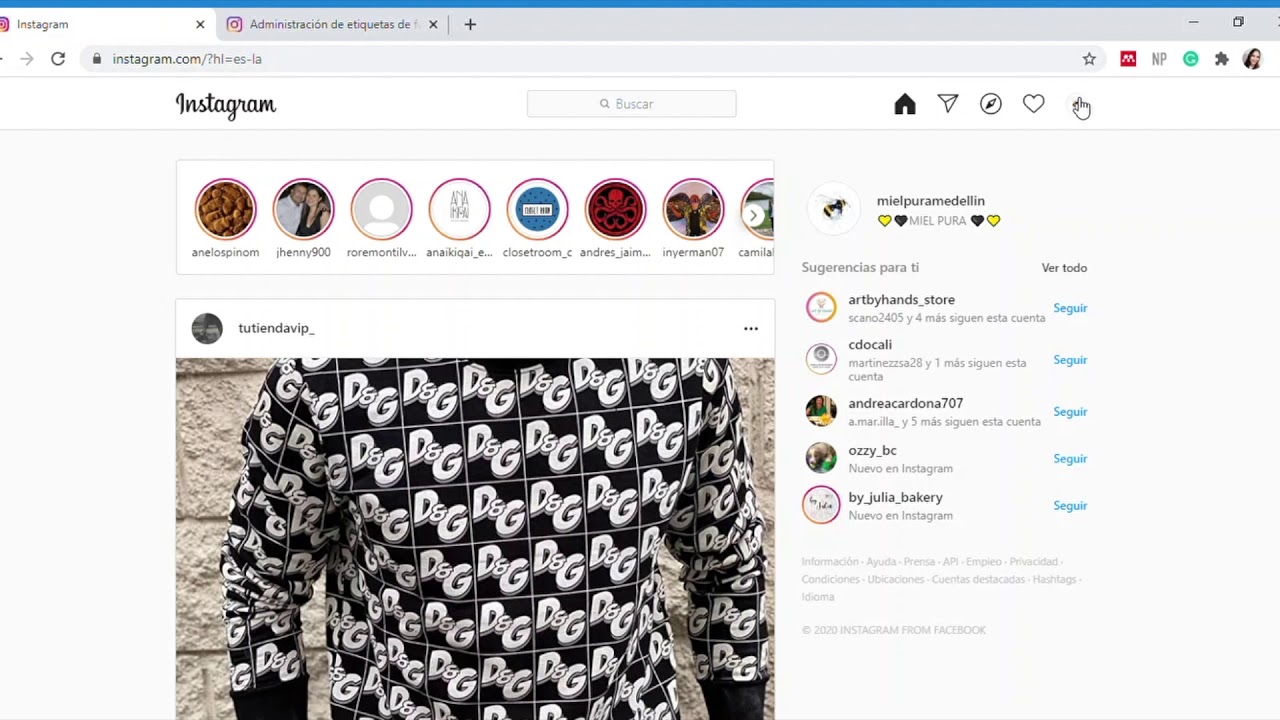Open the Información footer link
This screenshot has width=1280, height=720.
pyautogui.click(x=830, y=562)
